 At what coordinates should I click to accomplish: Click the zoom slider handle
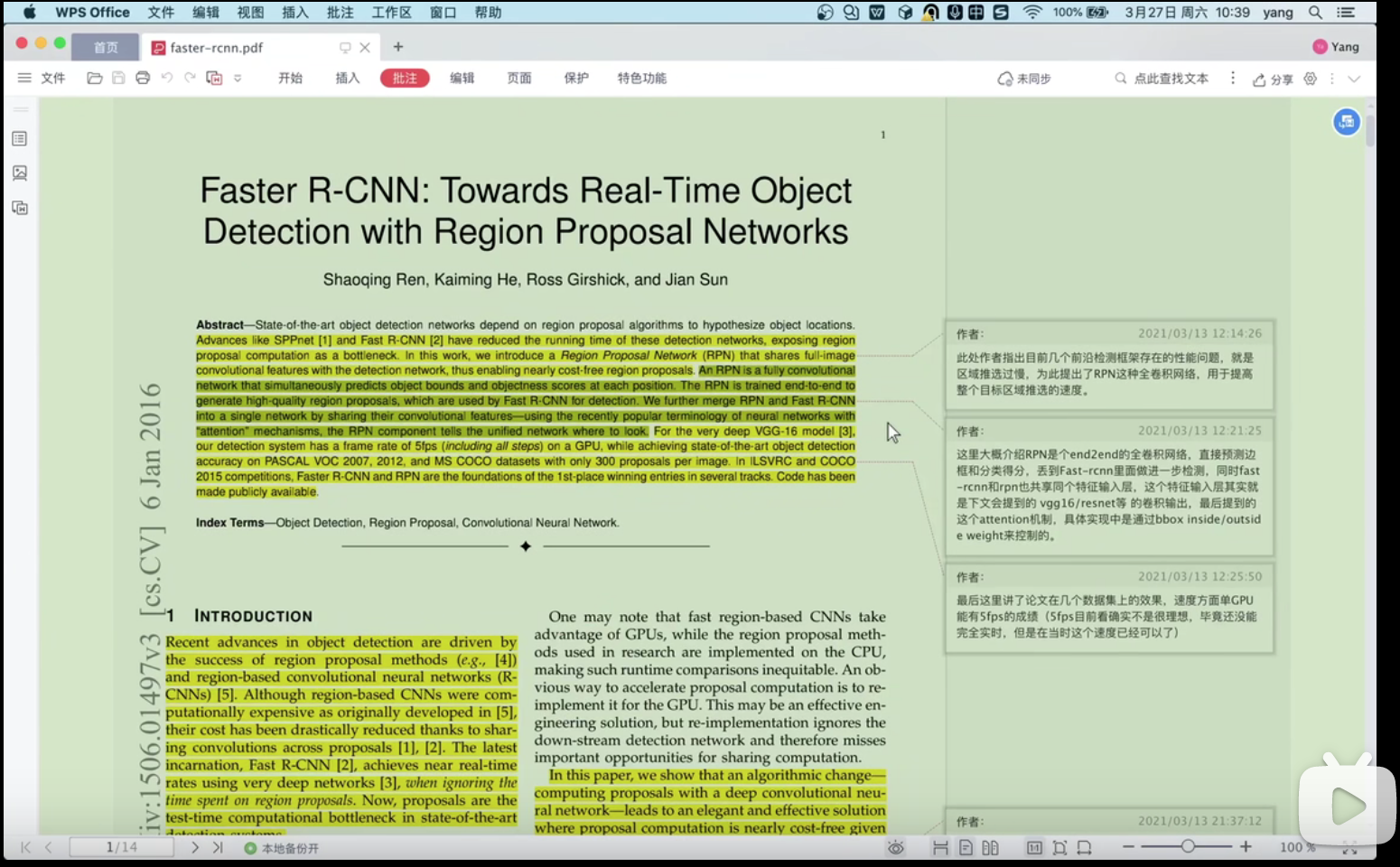pos(1188,846)
